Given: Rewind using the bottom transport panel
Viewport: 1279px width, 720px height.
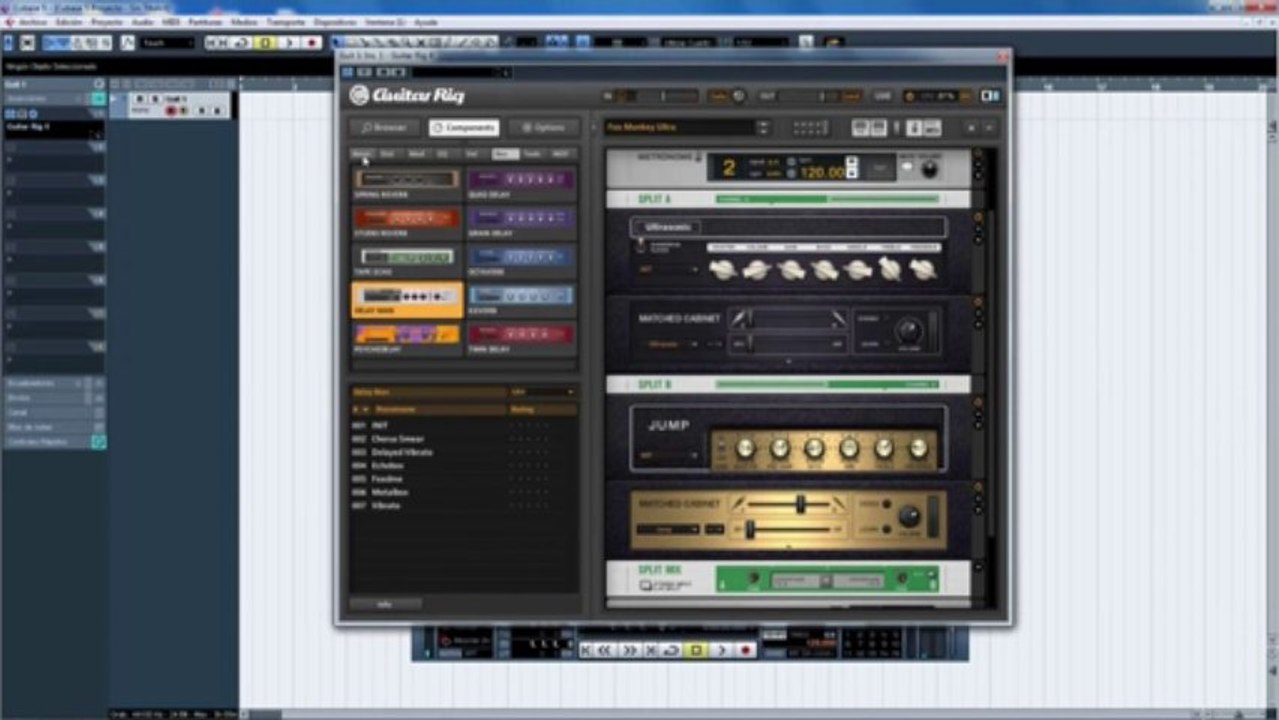Looking at the screenshot, I should [606, 650].
